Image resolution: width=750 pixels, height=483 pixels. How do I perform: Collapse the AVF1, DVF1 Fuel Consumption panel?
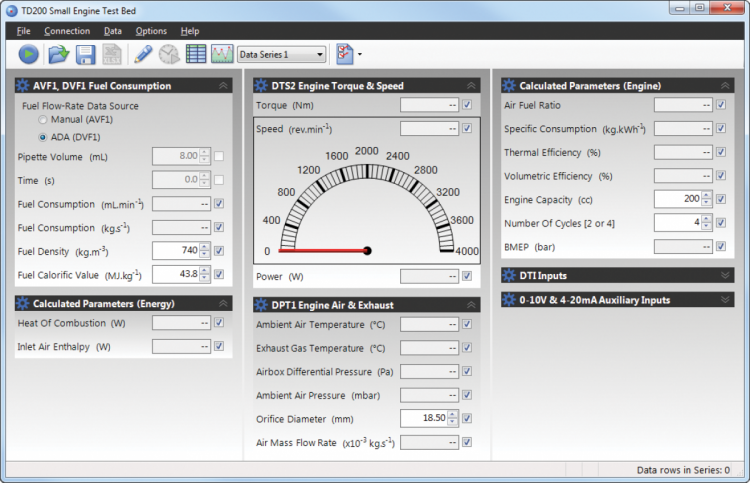[223, 86]
